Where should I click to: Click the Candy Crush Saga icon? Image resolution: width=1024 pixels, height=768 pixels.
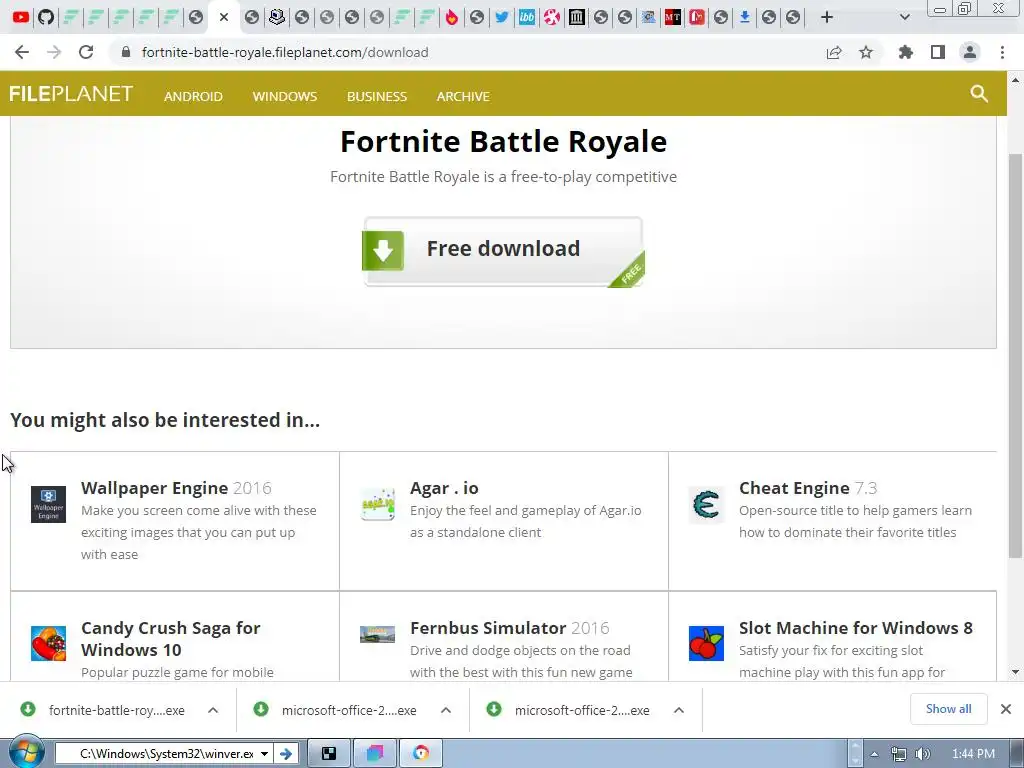[48, 643]
